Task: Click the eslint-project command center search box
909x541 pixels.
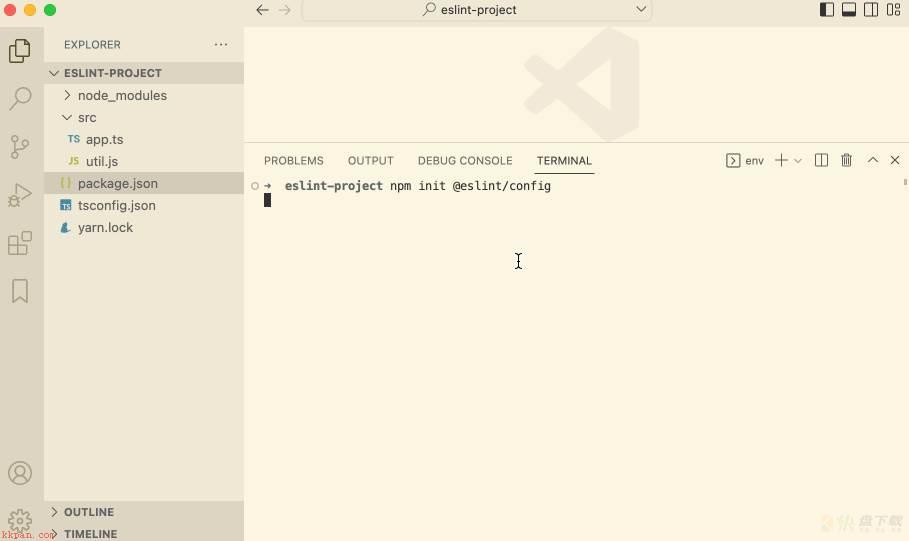Action: [x=477, y=10]
